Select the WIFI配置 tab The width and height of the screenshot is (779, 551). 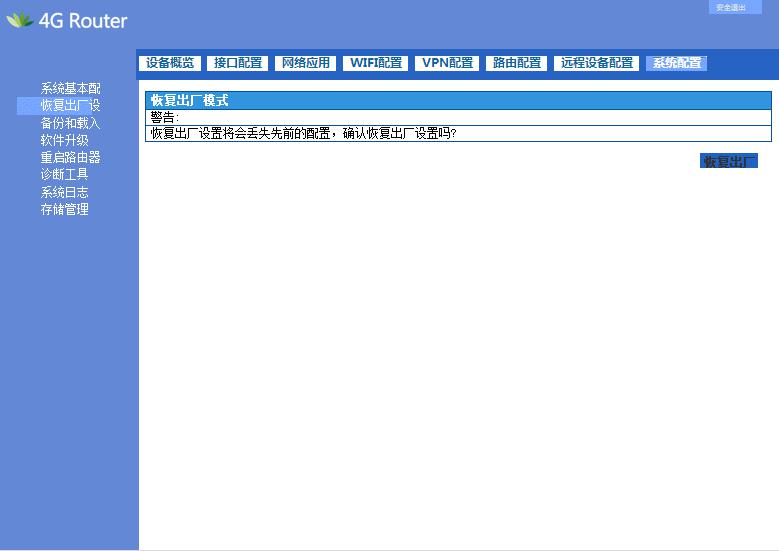click(376, 63)
